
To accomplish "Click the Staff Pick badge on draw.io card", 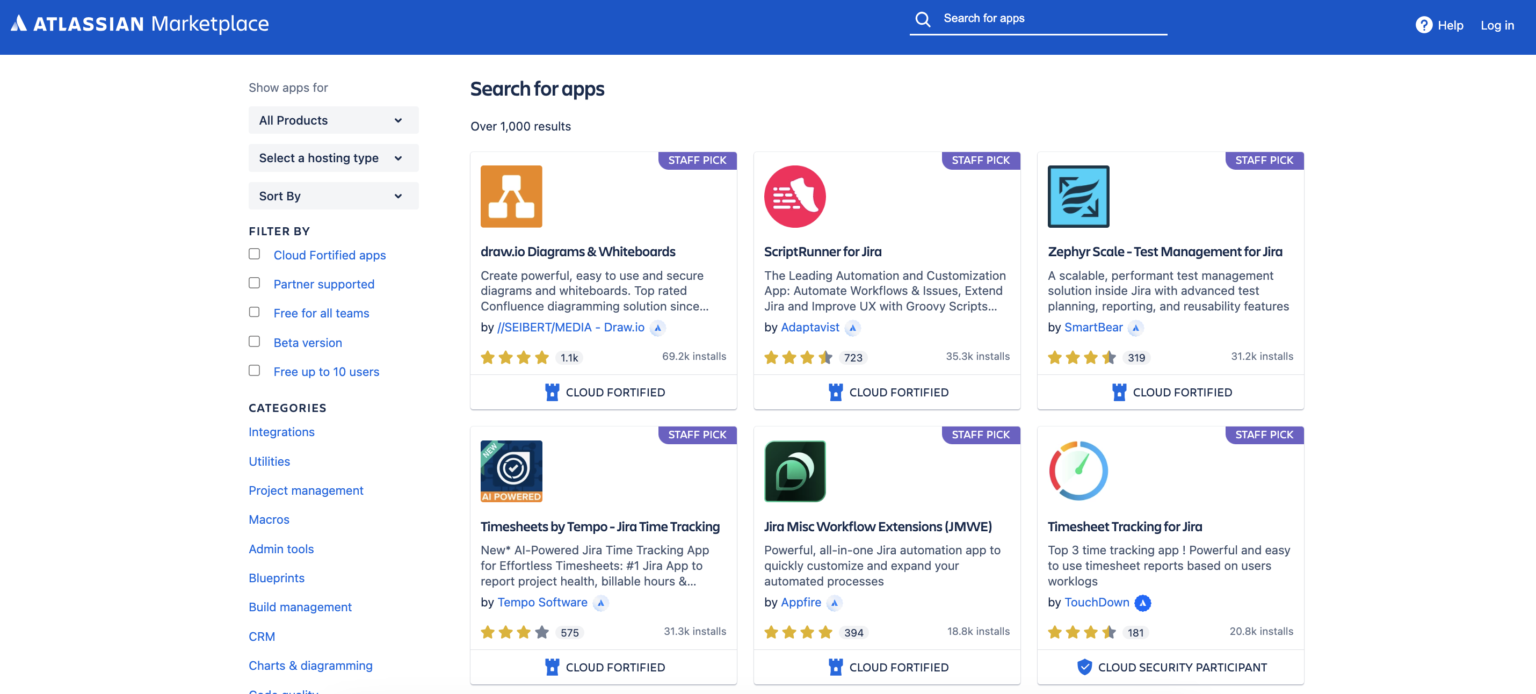I will point(698,160).
